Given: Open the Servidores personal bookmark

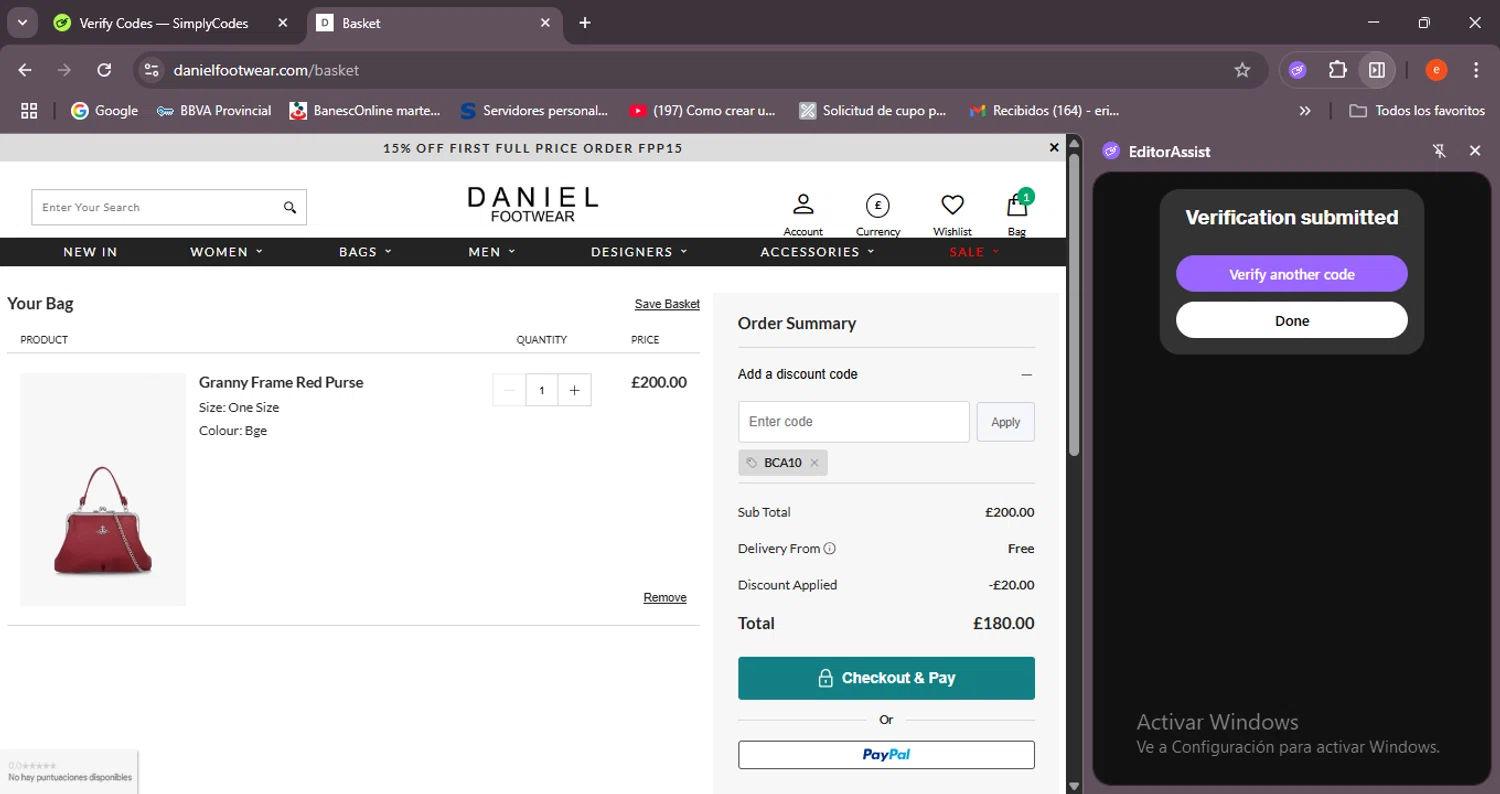Looking at the screenshot, I should (x=534, y=111).
